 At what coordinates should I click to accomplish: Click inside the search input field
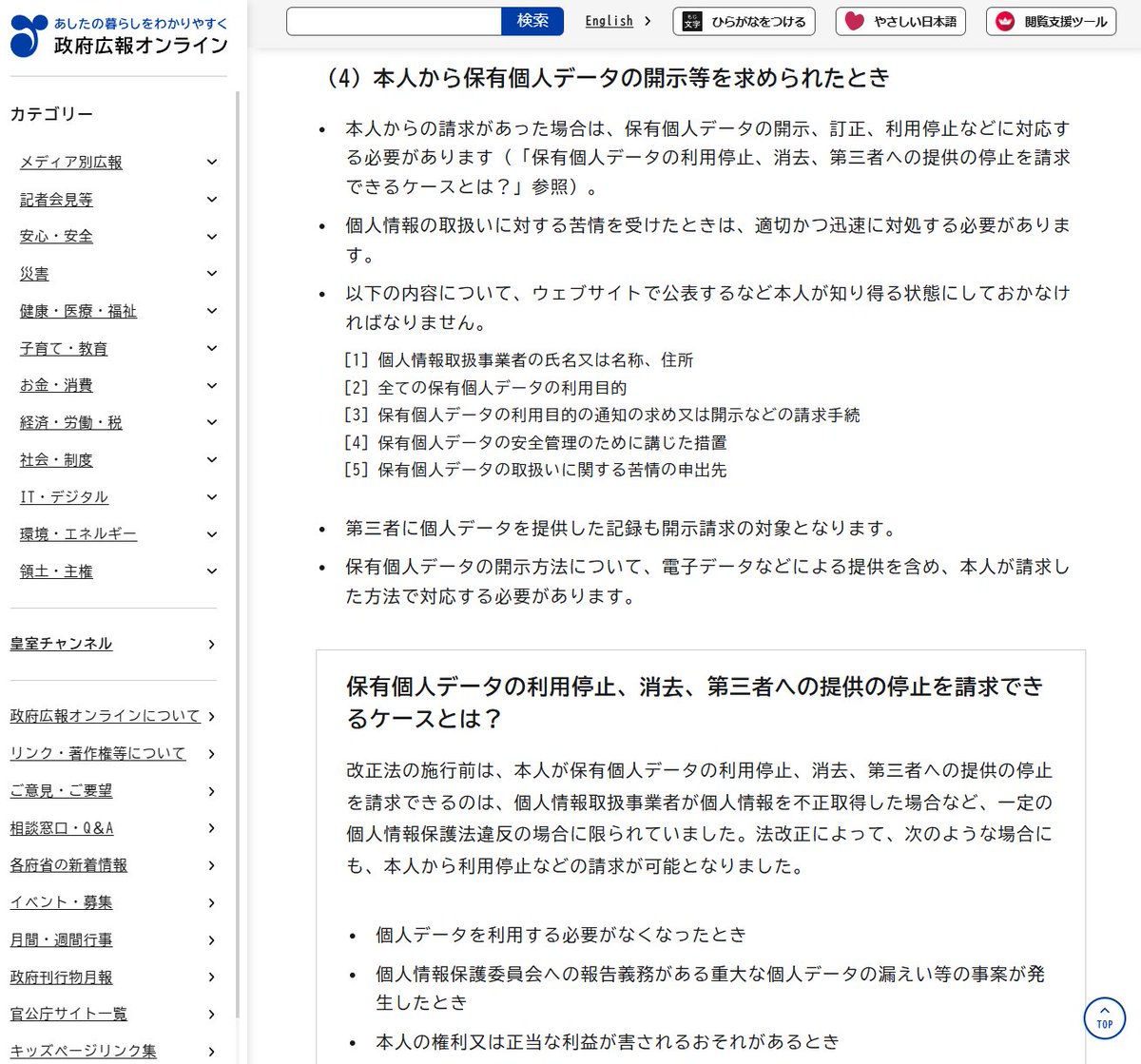click(395, 20)
